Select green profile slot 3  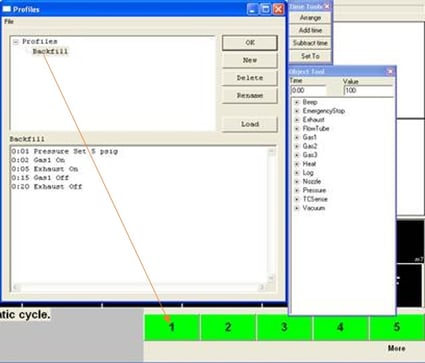(x=284, y=327)
